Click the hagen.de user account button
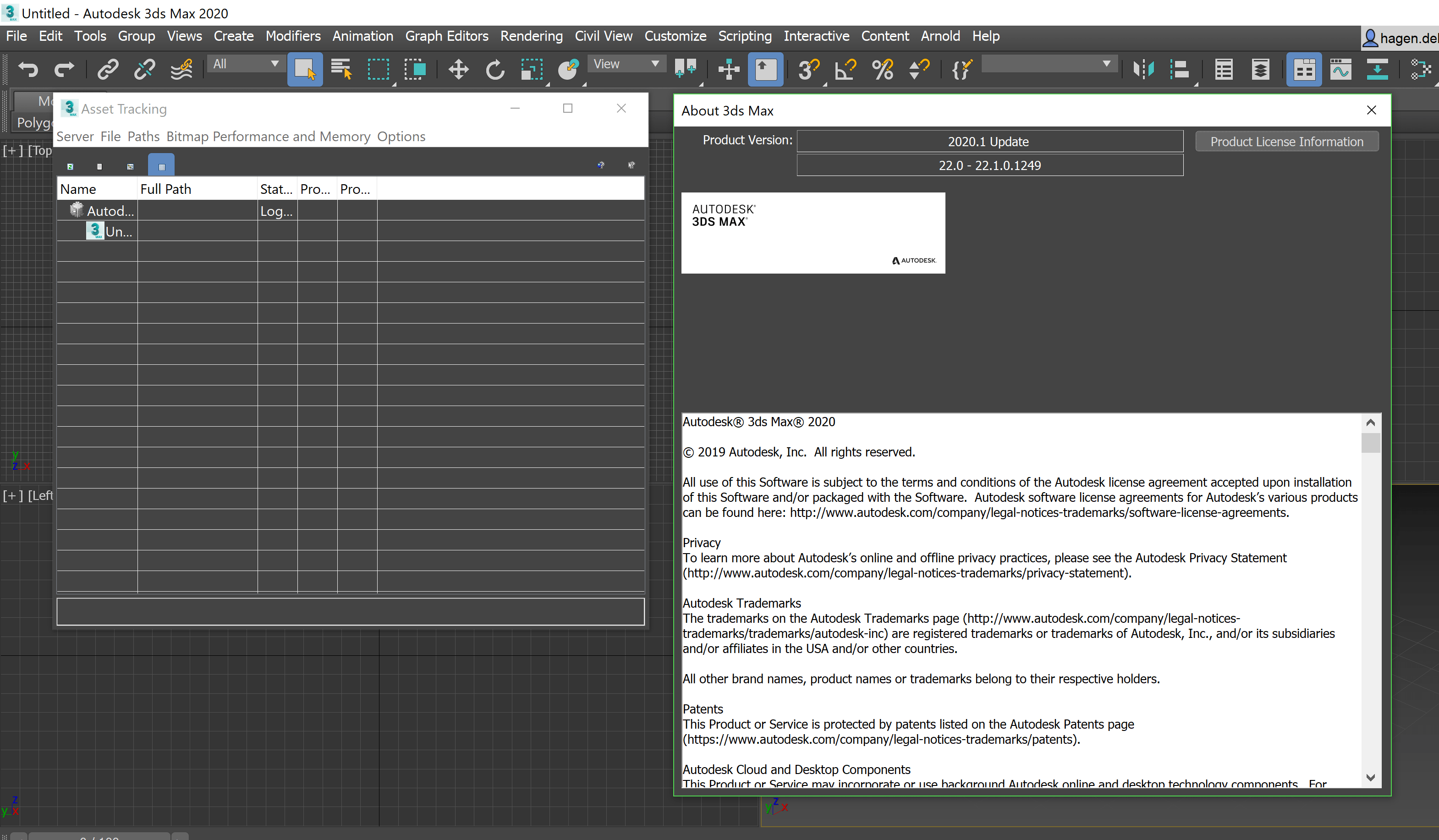This screenshot has width=1439, height=840. pos(1399,38)
